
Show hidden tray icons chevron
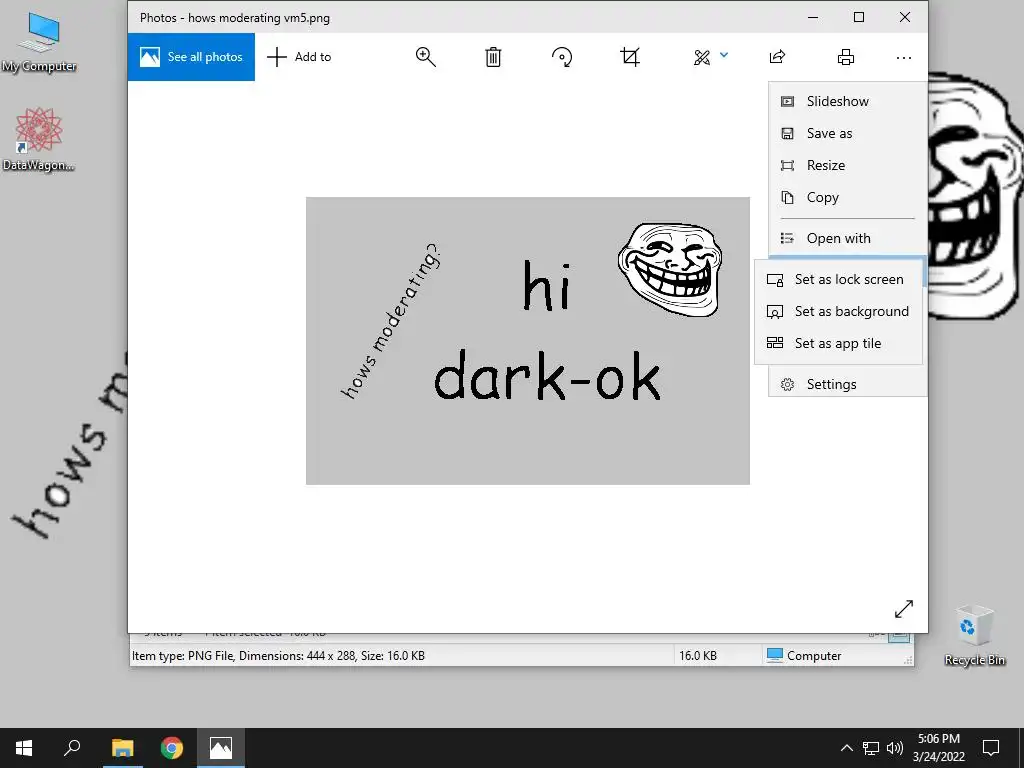pos(846,748)
